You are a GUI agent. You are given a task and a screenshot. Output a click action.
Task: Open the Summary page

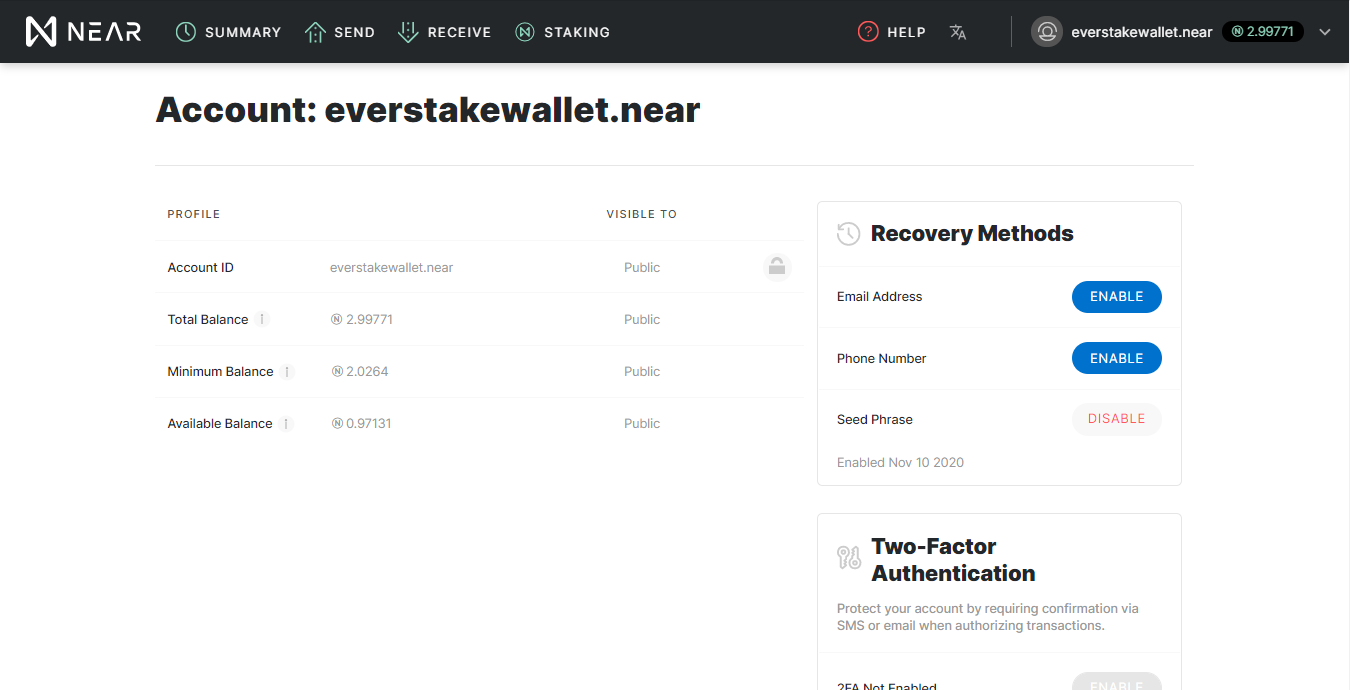point(228,32)
